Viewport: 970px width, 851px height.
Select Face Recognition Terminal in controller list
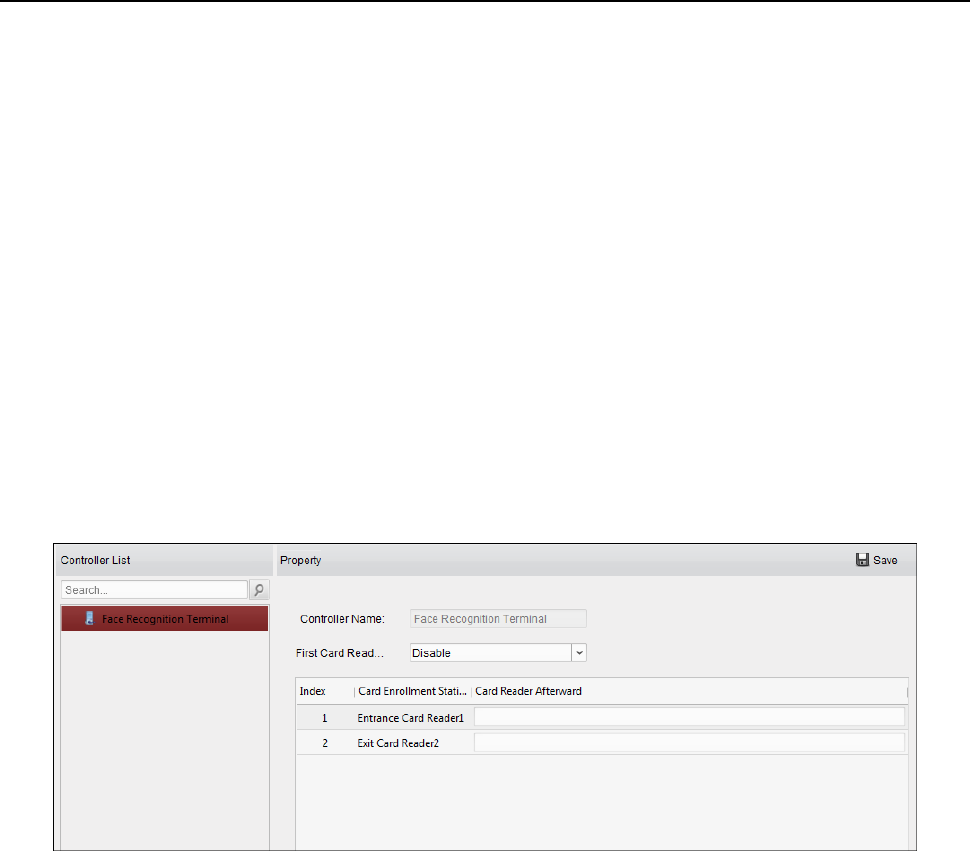pyautogui.click(x=165, y=618)
